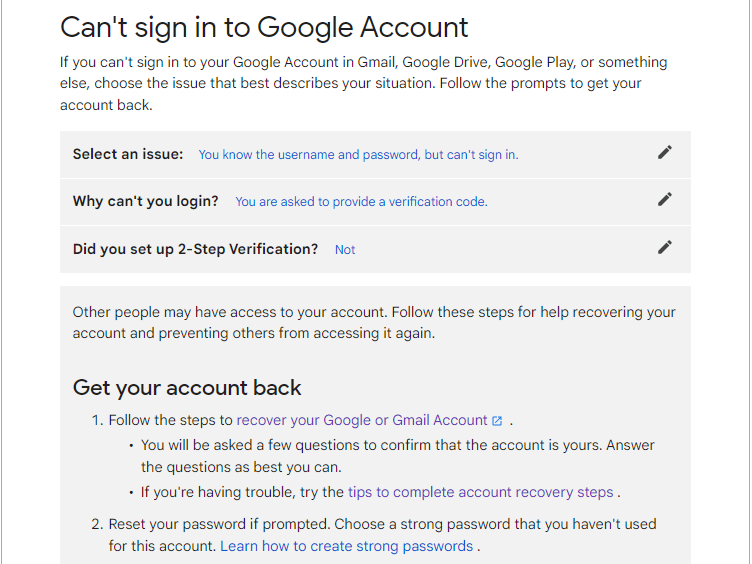Click the selected issue "You know the username and password"
752x564 pixels.
tap(358, 154)
